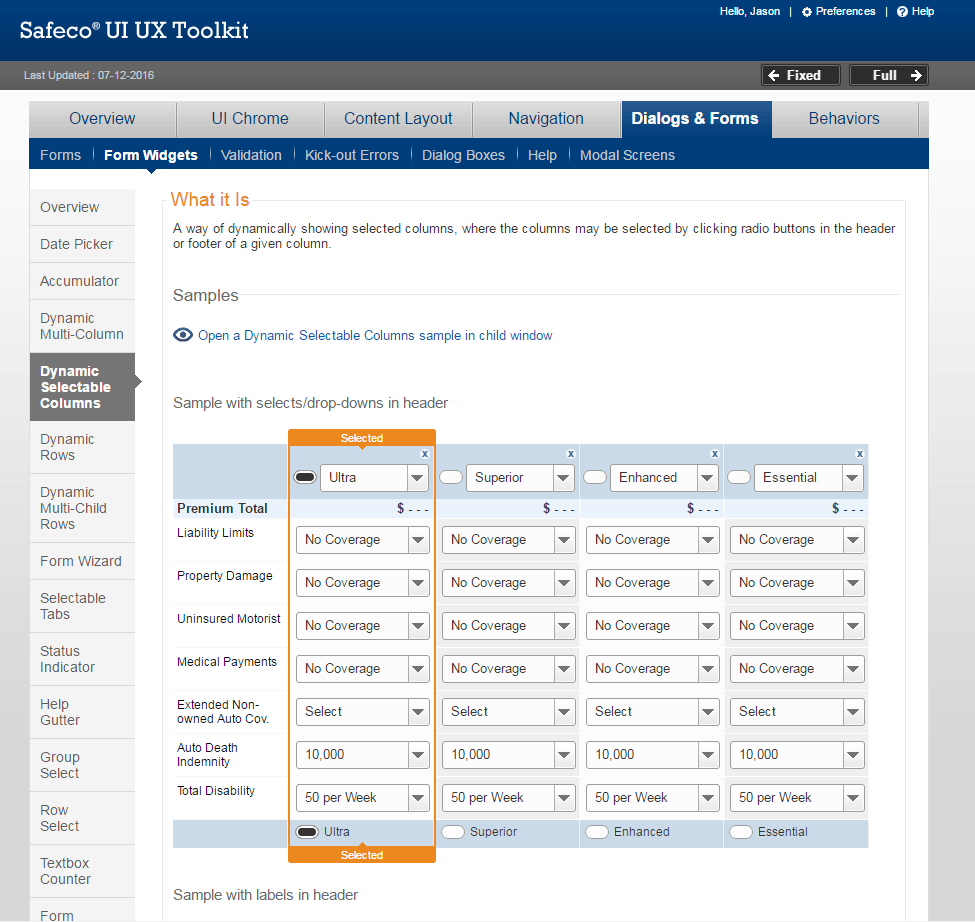
Task: Remove the Essential column using its x
Action: (859, 454)
